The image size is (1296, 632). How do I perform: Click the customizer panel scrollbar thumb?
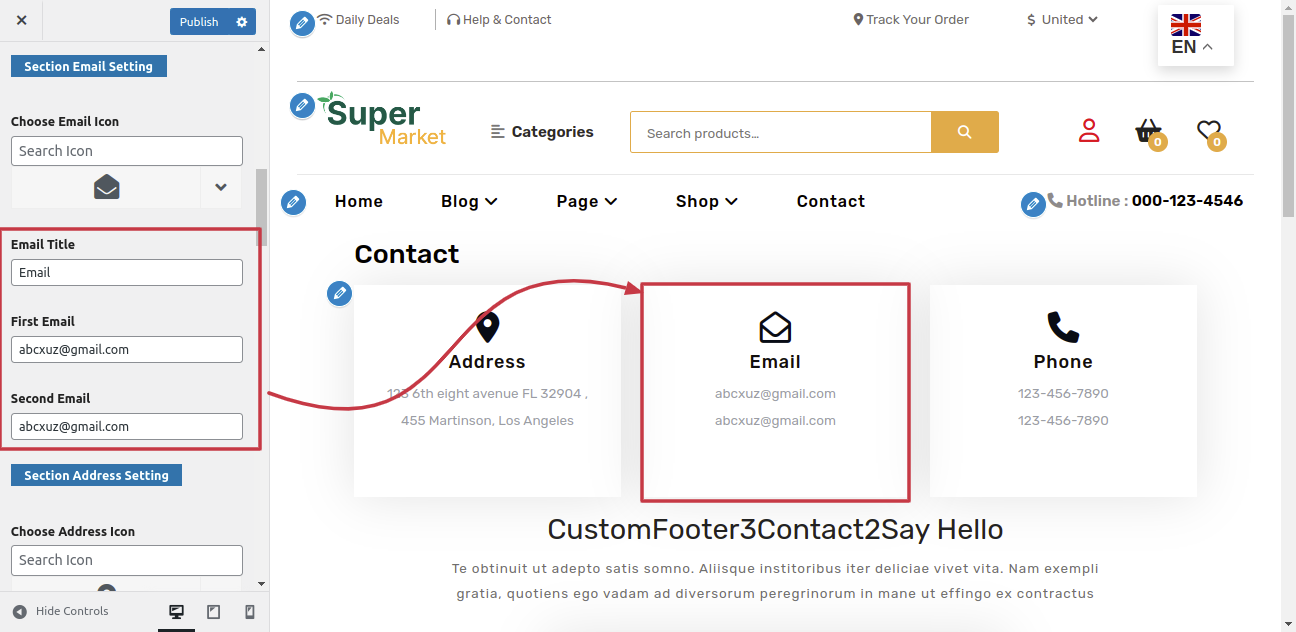[262, 200]
